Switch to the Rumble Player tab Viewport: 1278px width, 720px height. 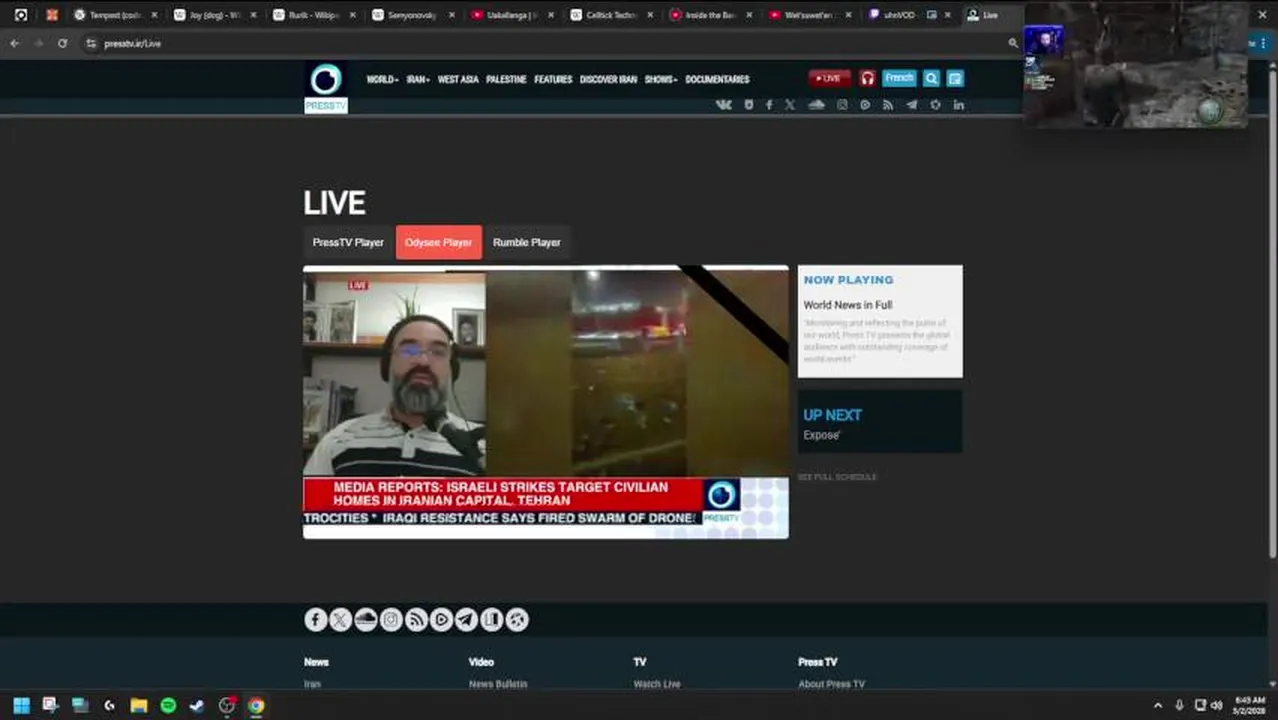tap(526, 242)
